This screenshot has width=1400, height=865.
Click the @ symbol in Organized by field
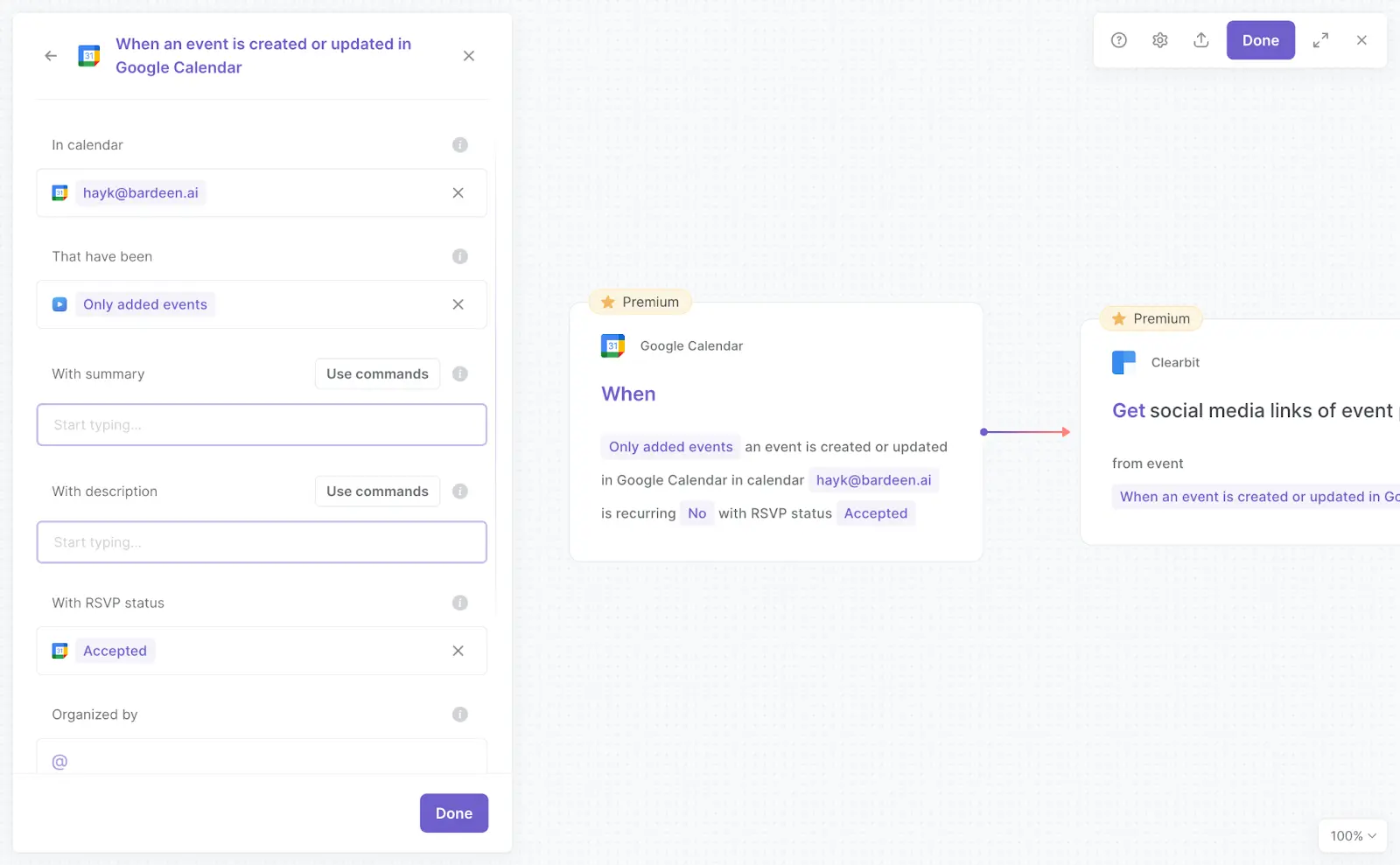pos(59,762)
